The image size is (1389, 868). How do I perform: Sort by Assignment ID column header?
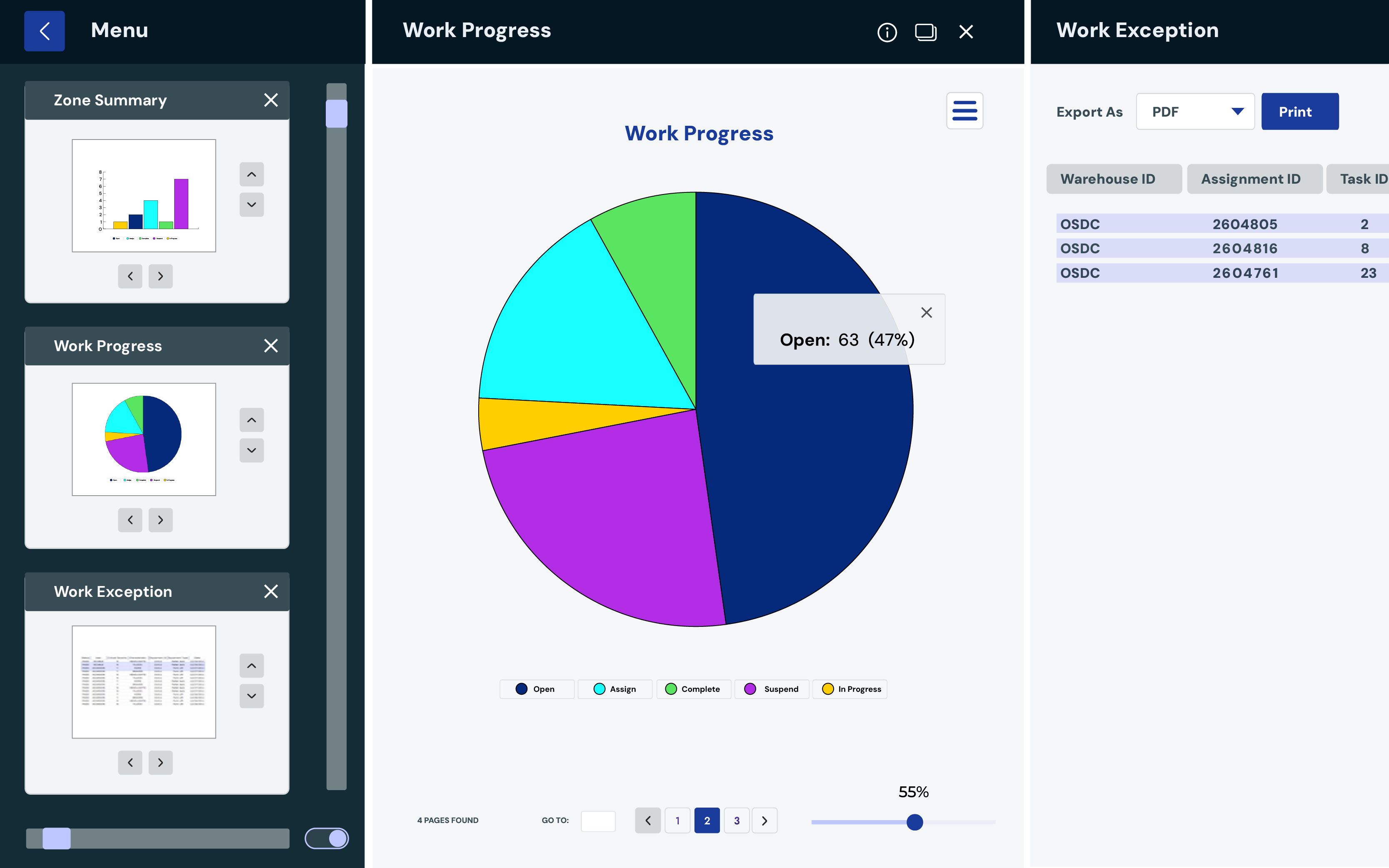click(1254, 179)
